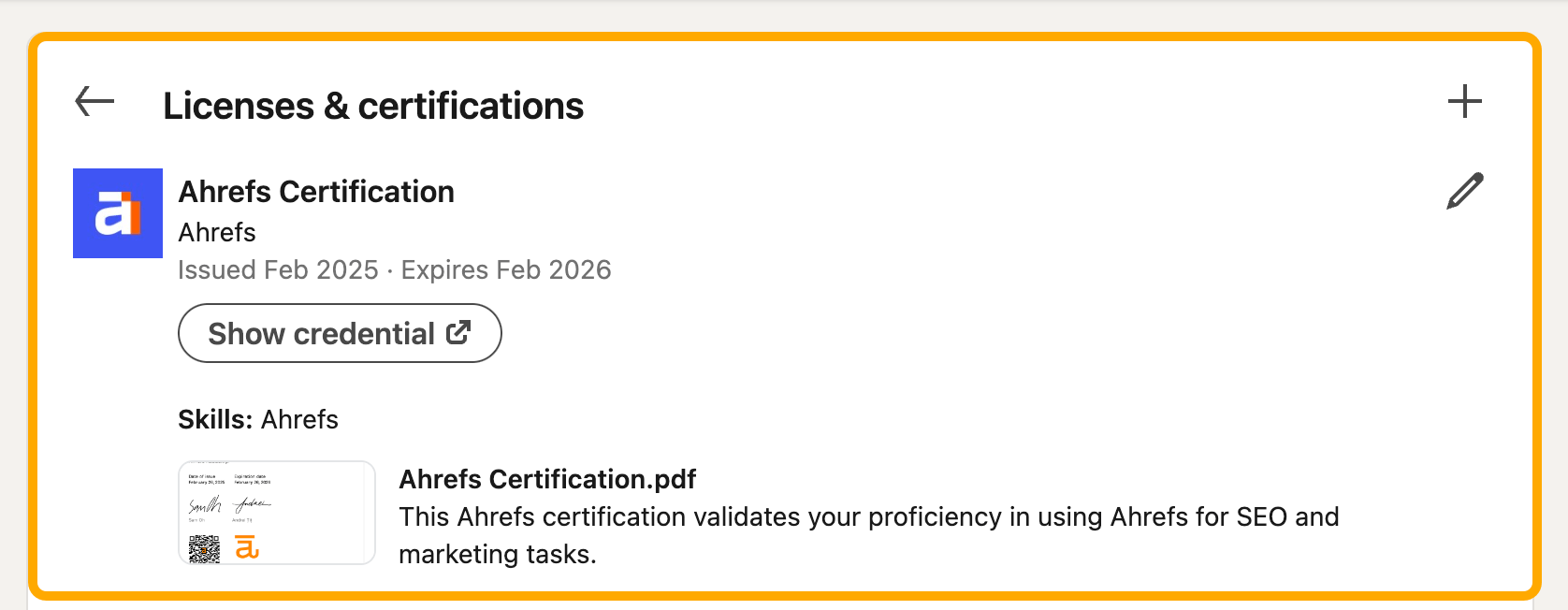Select the Ahrefs issuer name
1568x610 pixels.
coord(216,232)
